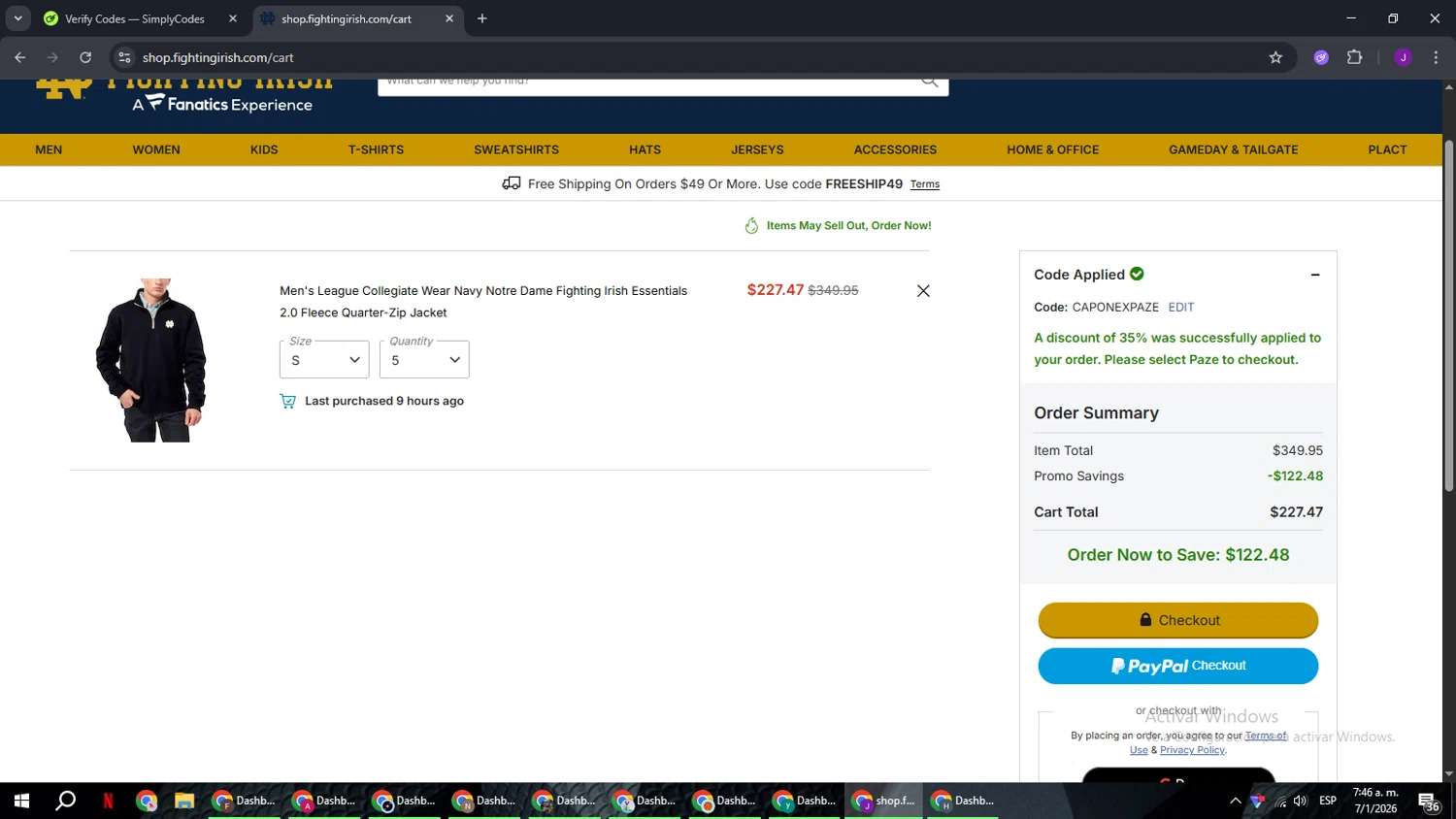Open the Extensions puzzle icon
This screenshot has width=1456, height=819.
(x=1355, y=57)
